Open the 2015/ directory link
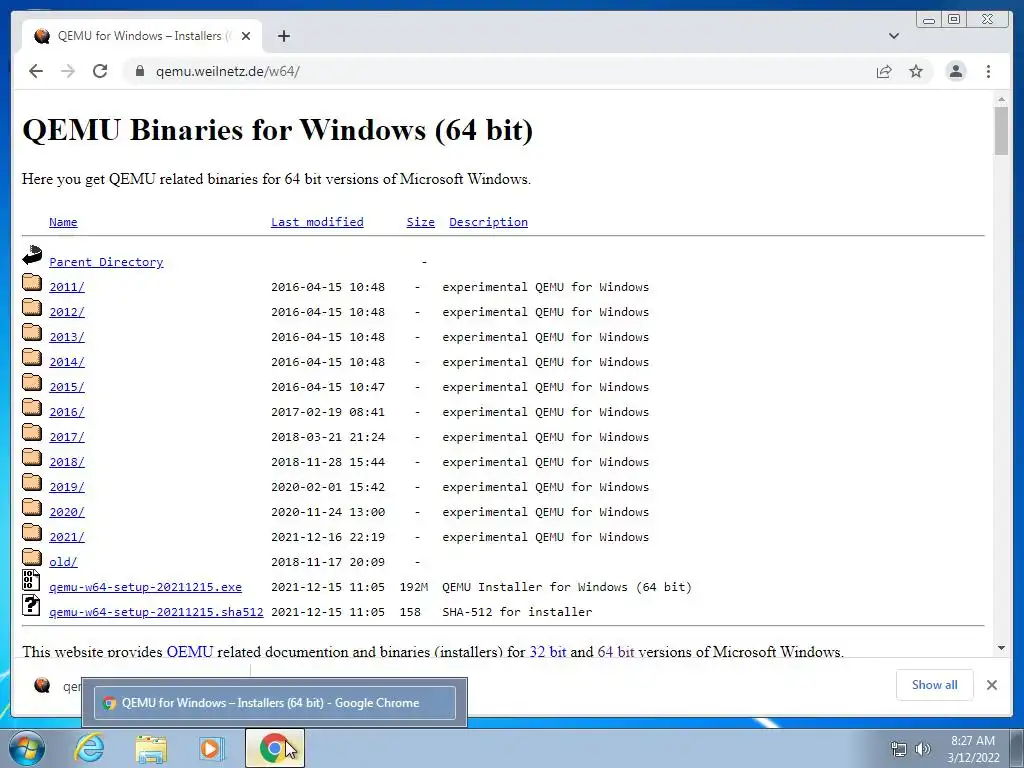This screenshot has width=1024, height=768. point(67,387)
